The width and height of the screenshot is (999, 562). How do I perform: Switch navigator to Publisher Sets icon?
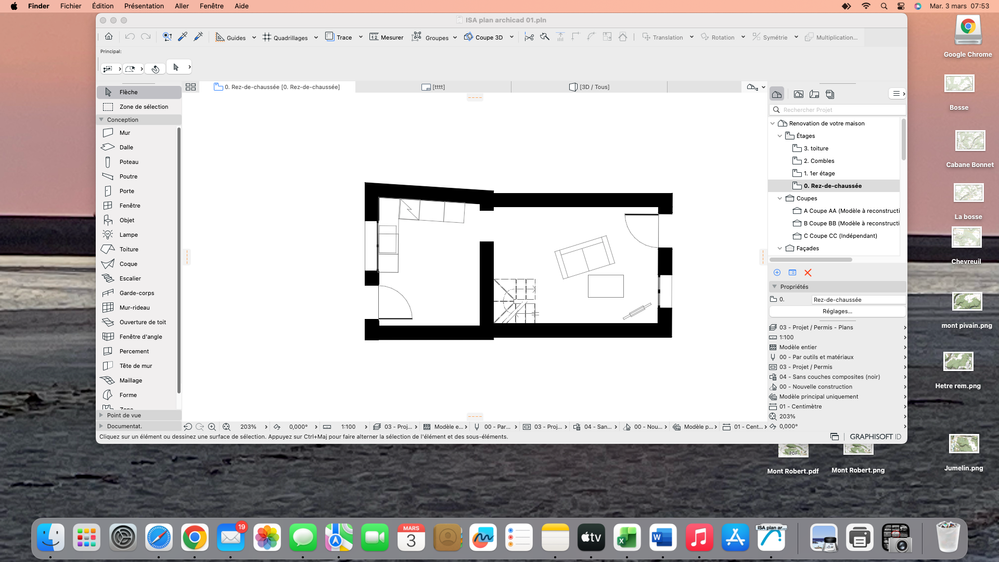click(830, 94)
